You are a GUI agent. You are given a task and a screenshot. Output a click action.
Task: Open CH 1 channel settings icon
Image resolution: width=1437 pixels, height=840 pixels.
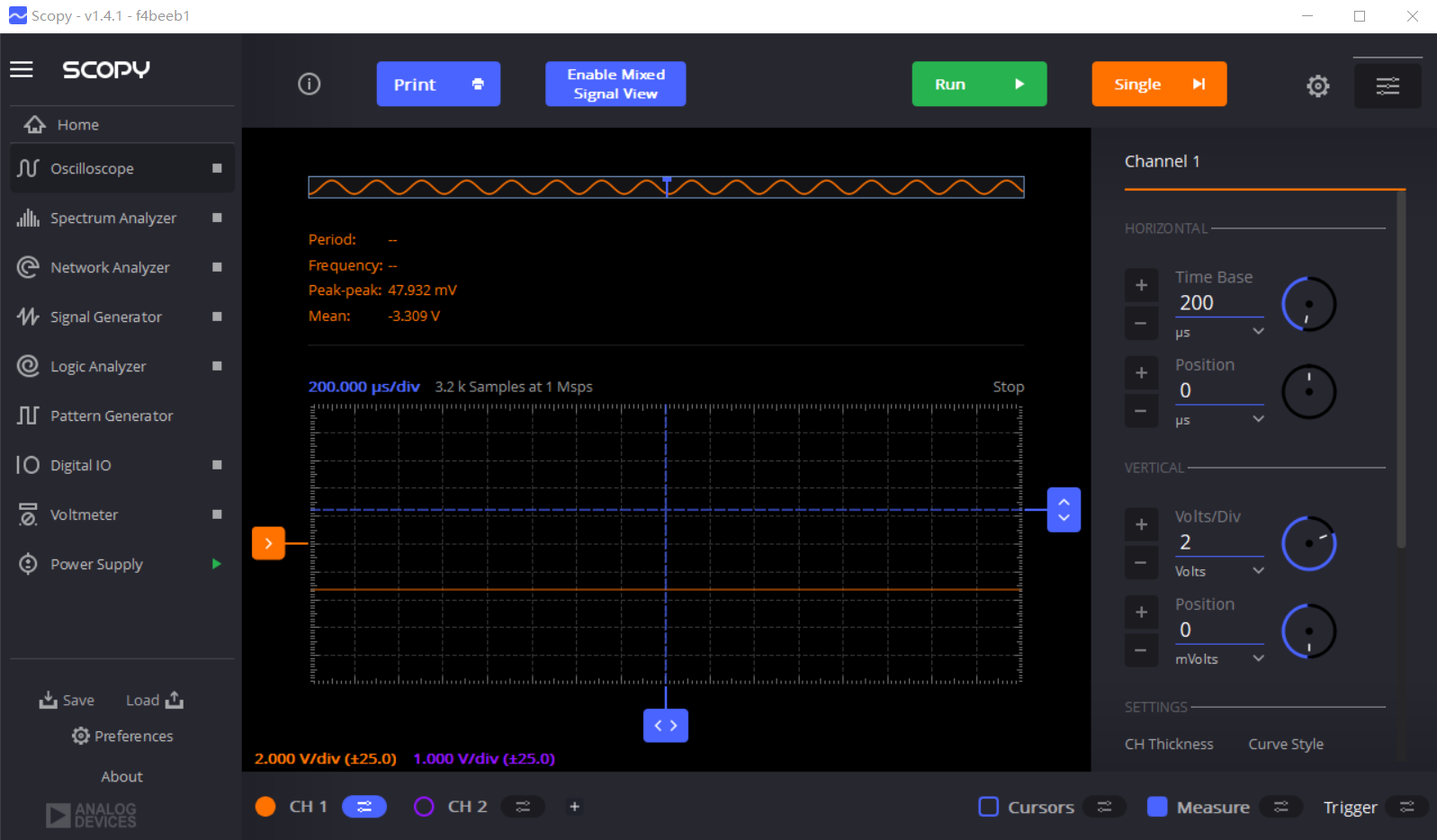coord(364,807)
